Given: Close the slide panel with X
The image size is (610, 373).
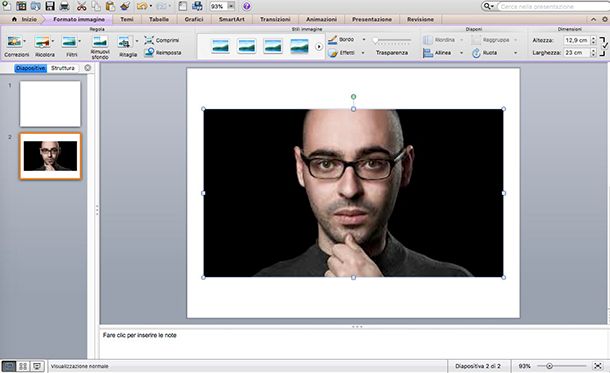Looking at the screenshot, I should (x=88, y=68).
